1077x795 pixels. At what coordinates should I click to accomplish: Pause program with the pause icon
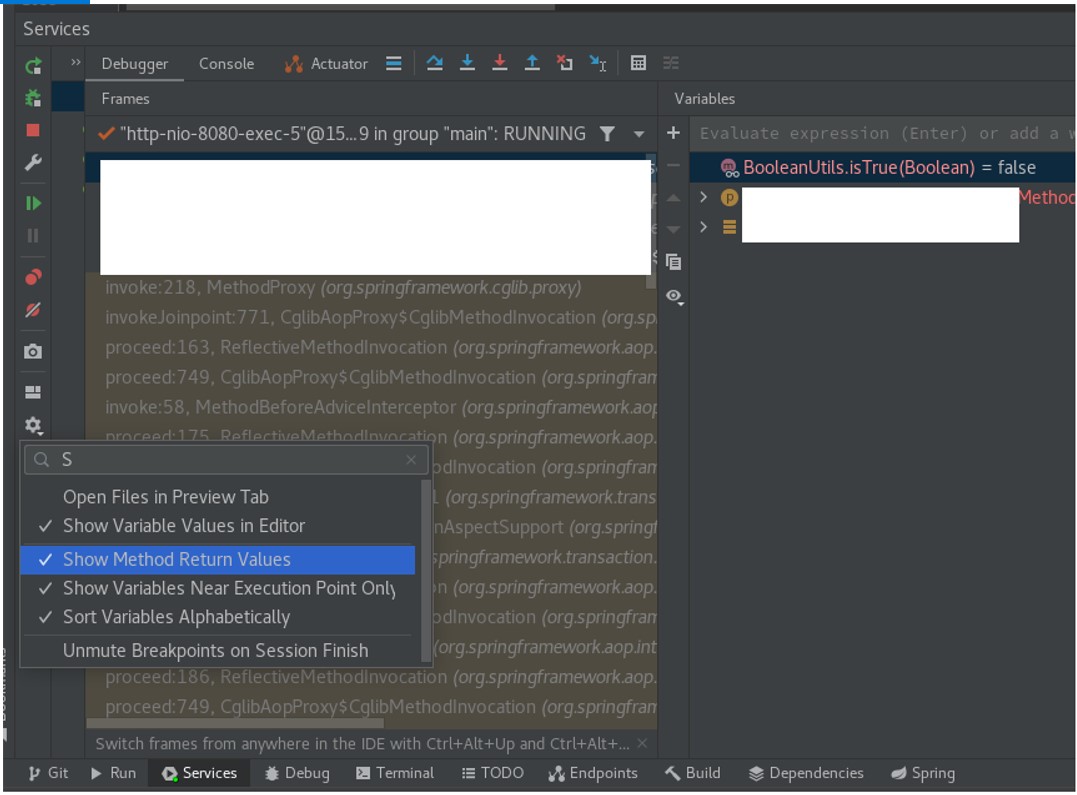(33, 236)
